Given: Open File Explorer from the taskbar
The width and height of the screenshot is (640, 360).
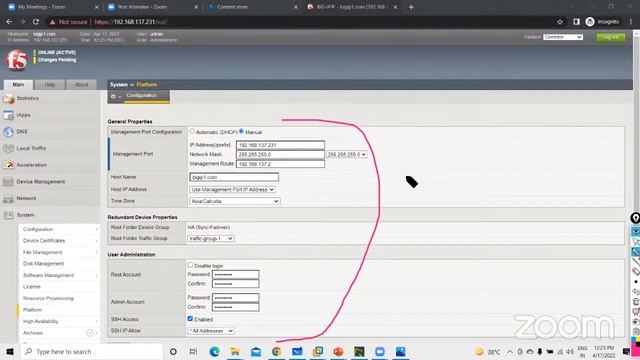Looking at the screenshot, I should pos(235,351).
